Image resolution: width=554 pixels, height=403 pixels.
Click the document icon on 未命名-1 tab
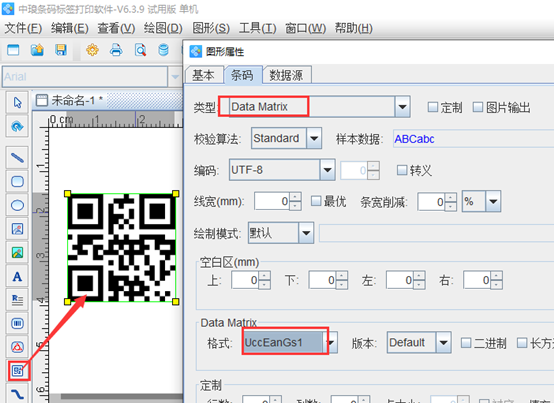tap(42, 100)
